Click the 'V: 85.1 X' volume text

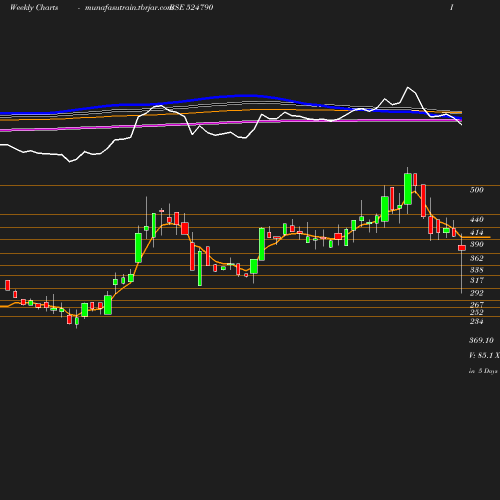484,355
